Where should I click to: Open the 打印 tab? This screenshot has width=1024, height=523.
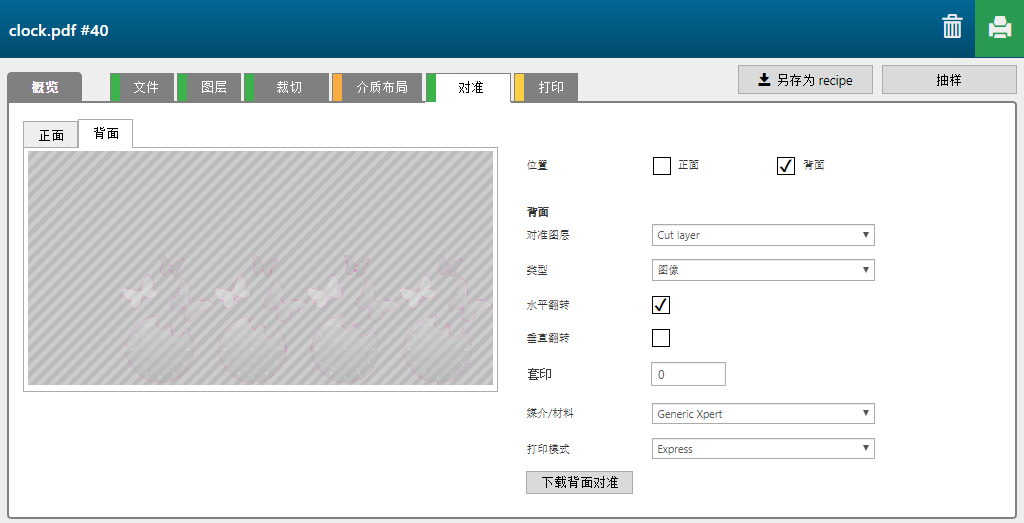pos(551,88)
